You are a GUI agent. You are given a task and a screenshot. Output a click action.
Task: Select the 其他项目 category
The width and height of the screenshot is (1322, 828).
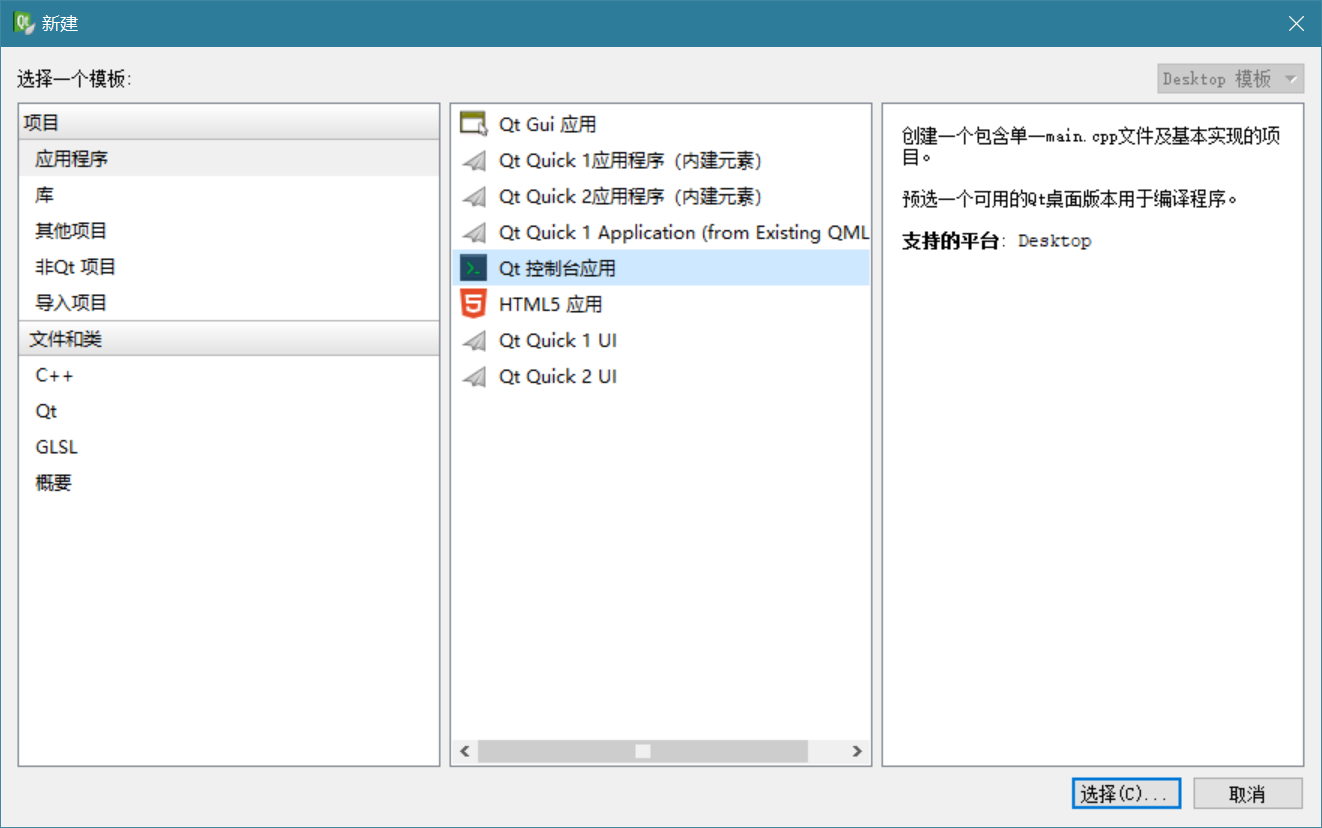point(71,231)
